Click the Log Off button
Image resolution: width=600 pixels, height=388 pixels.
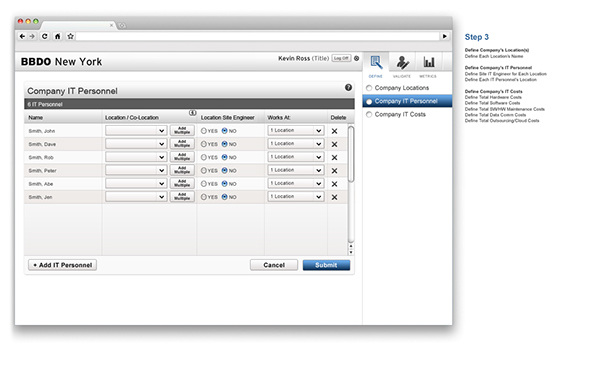pyautogui.click(x=341, y=58)
